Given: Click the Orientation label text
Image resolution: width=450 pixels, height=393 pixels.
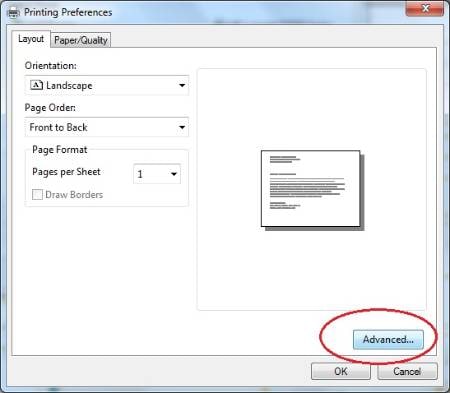Looking at the screenshot, I should pos(51,66).
